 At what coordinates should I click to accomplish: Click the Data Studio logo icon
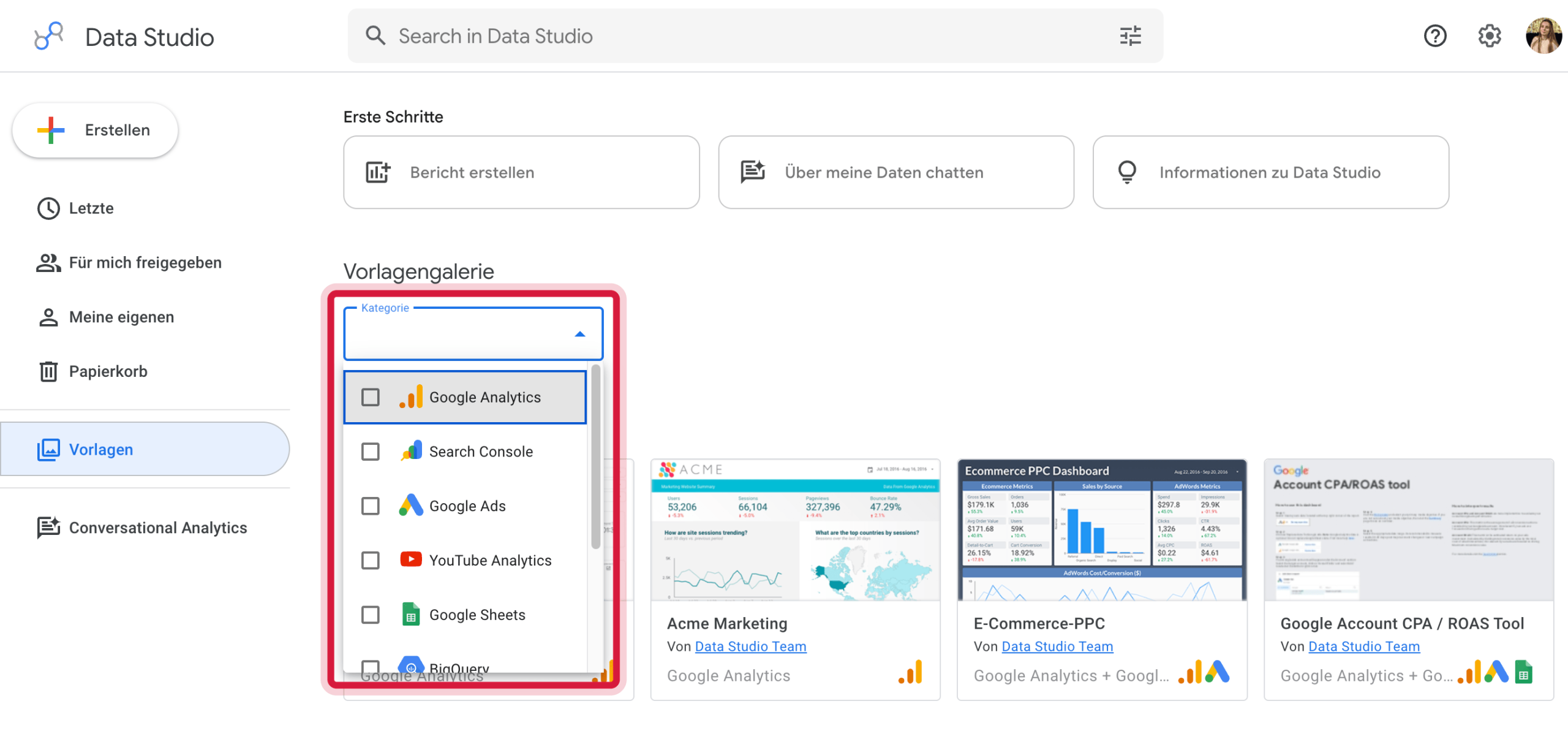click(x=49, y=36)
